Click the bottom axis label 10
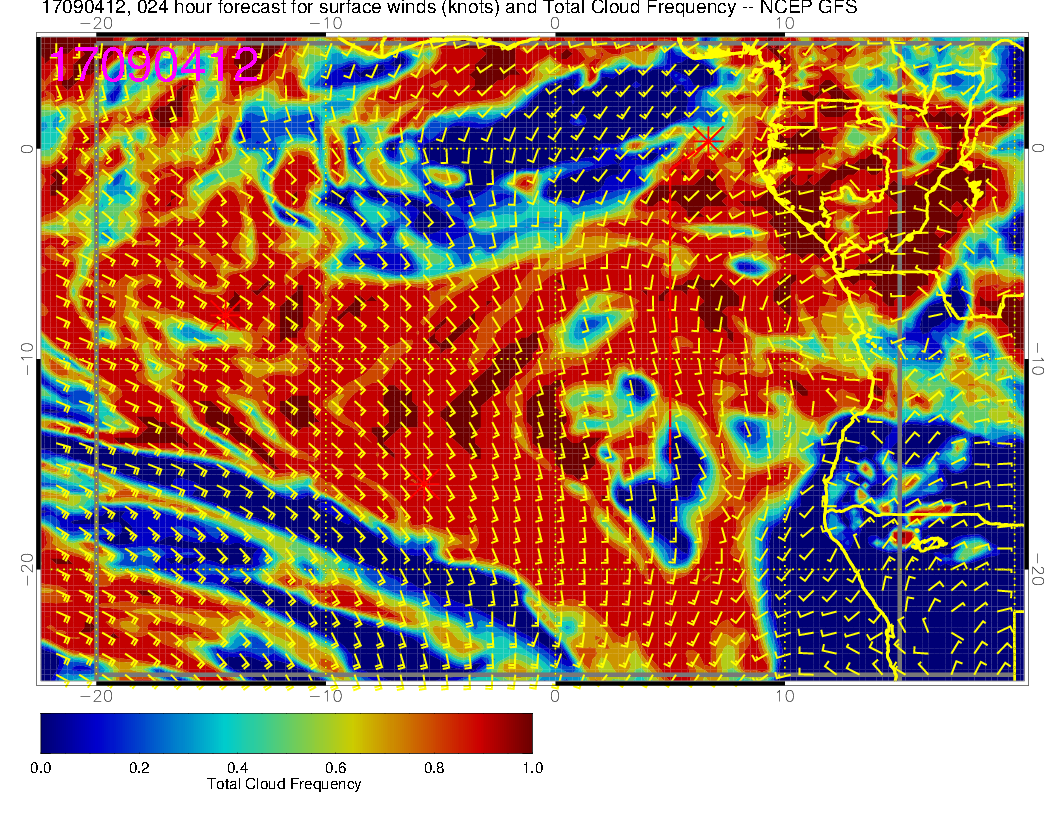Viewport: 1056px width, 816px height. 785,695
